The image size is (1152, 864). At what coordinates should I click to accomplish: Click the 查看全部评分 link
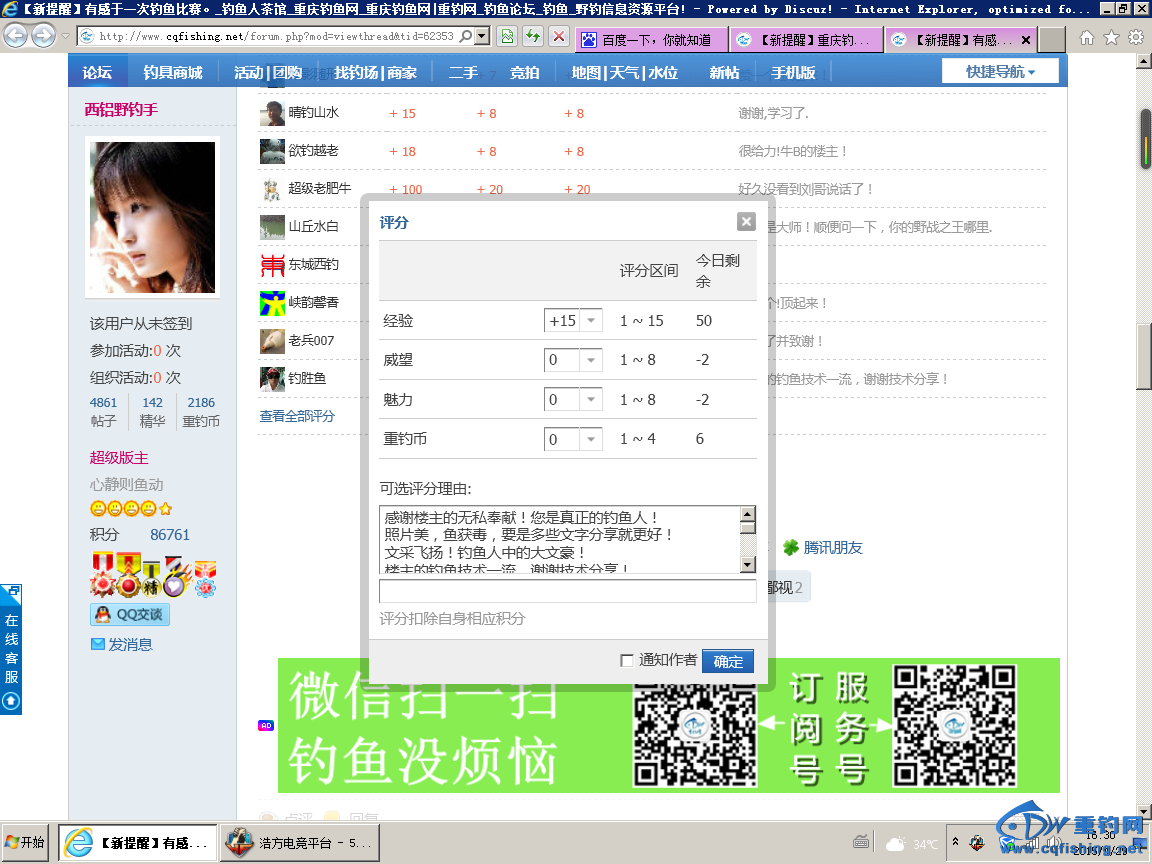point(297,416)
